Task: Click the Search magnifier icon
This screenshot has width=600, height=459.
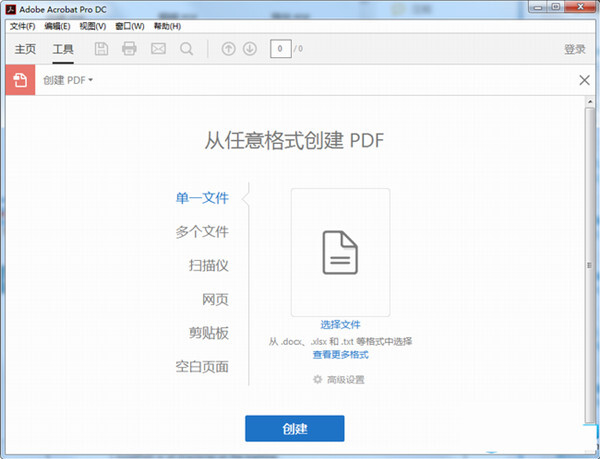Action: (x=186, y=49)
